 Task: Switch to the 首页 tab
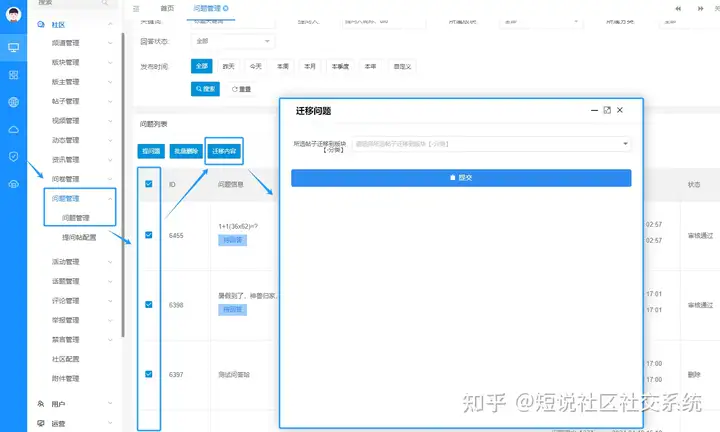(167, 8)
